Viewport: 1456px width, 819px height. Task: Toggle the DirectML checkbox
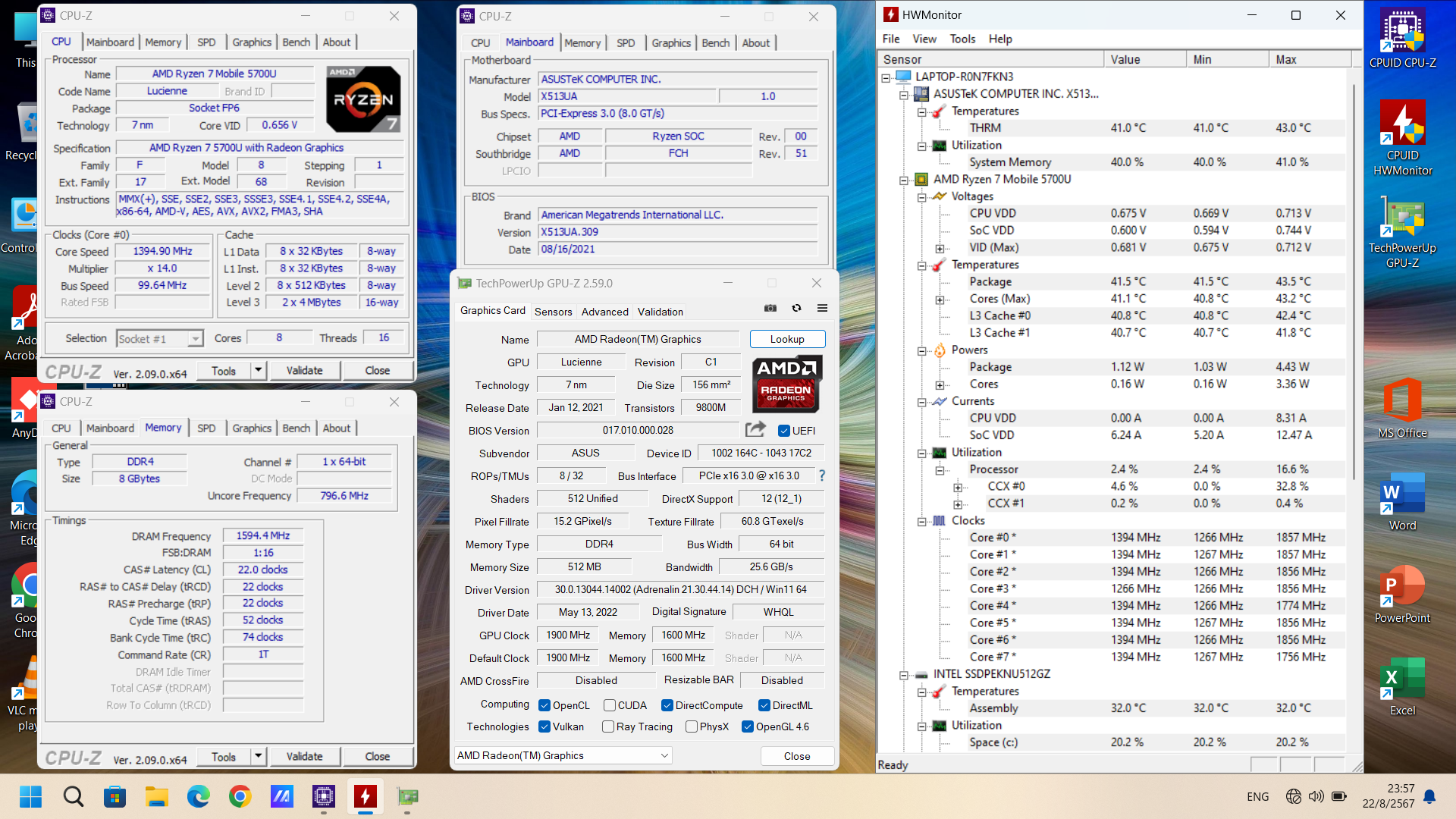tap(764, 705)
